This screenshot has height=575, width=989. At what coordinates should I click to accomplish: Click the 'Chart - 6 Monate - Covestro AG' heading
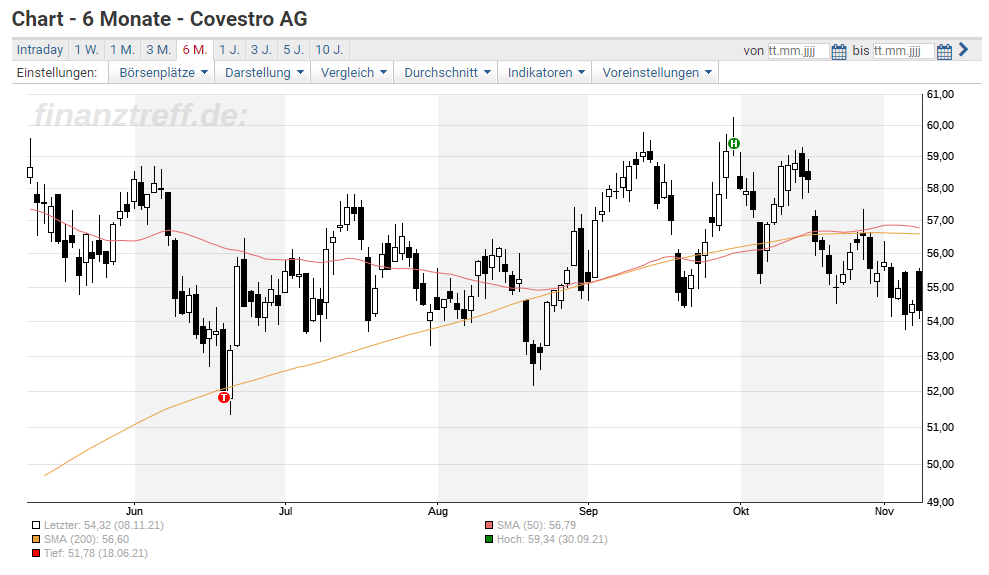pyautogui.click(x=160, y=19)
